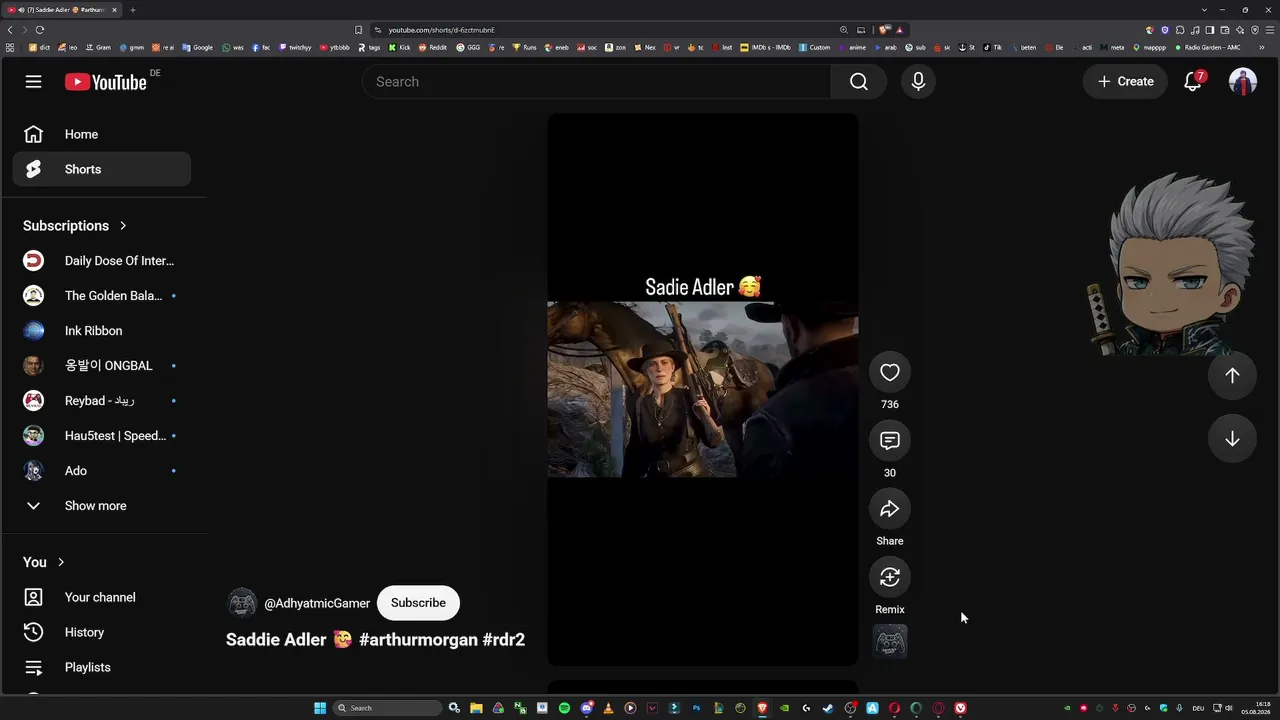
Task: Open the Reddit bookmark
Action: click(433, 47)
